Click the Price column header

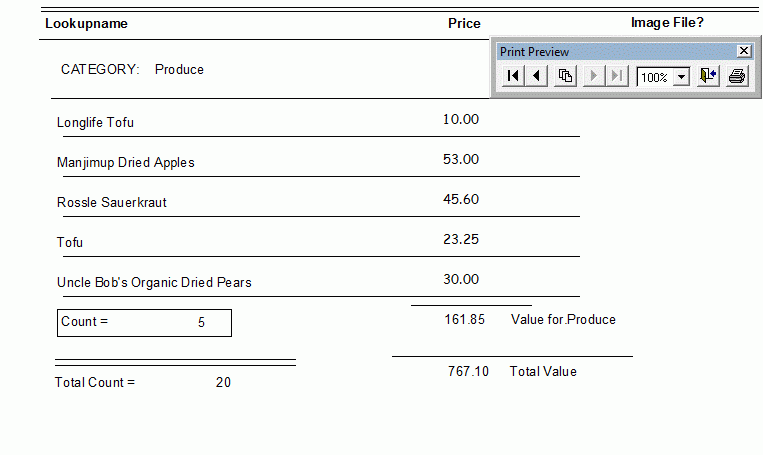(464, 23)
